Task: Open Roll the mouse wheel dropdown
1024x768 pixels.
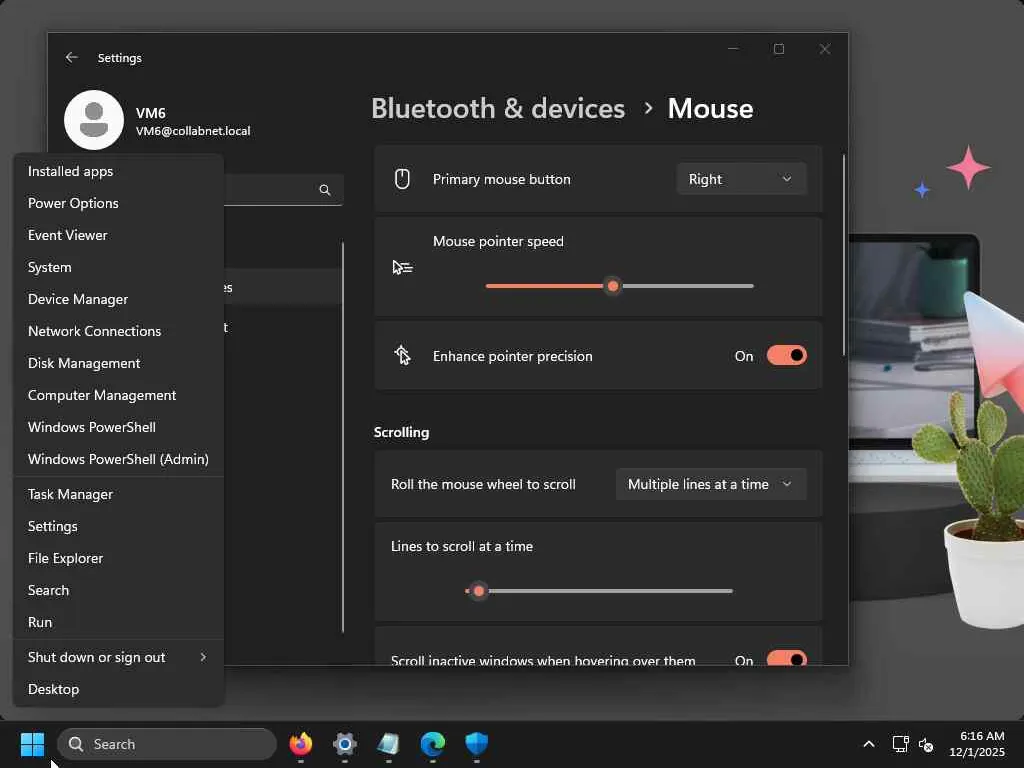Action: coord(710,484)
